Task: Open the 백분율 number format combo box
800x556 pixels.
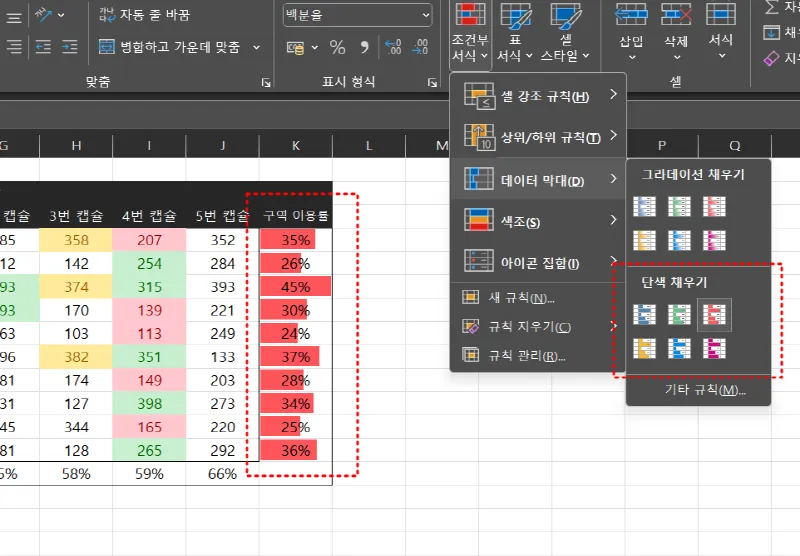Action: 357,15
